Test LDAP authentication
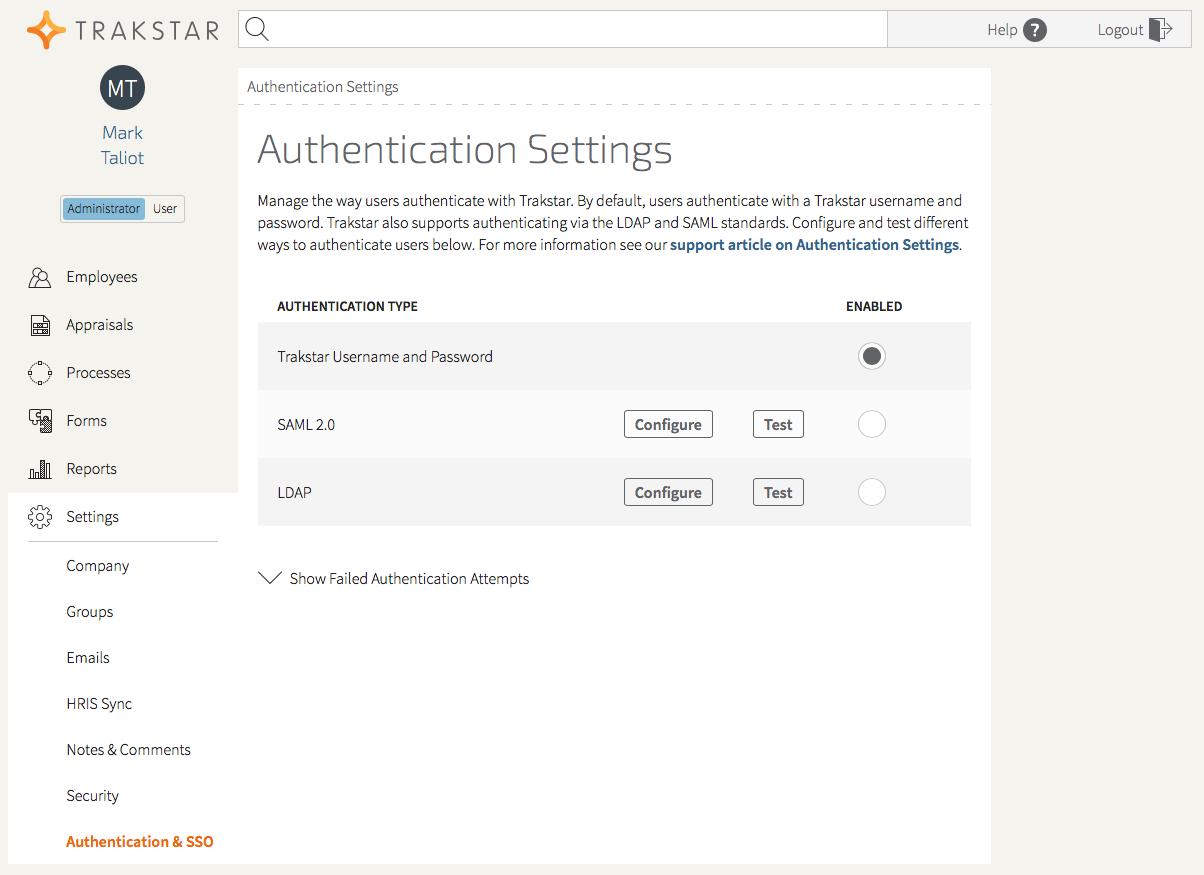 coord(778,492)
